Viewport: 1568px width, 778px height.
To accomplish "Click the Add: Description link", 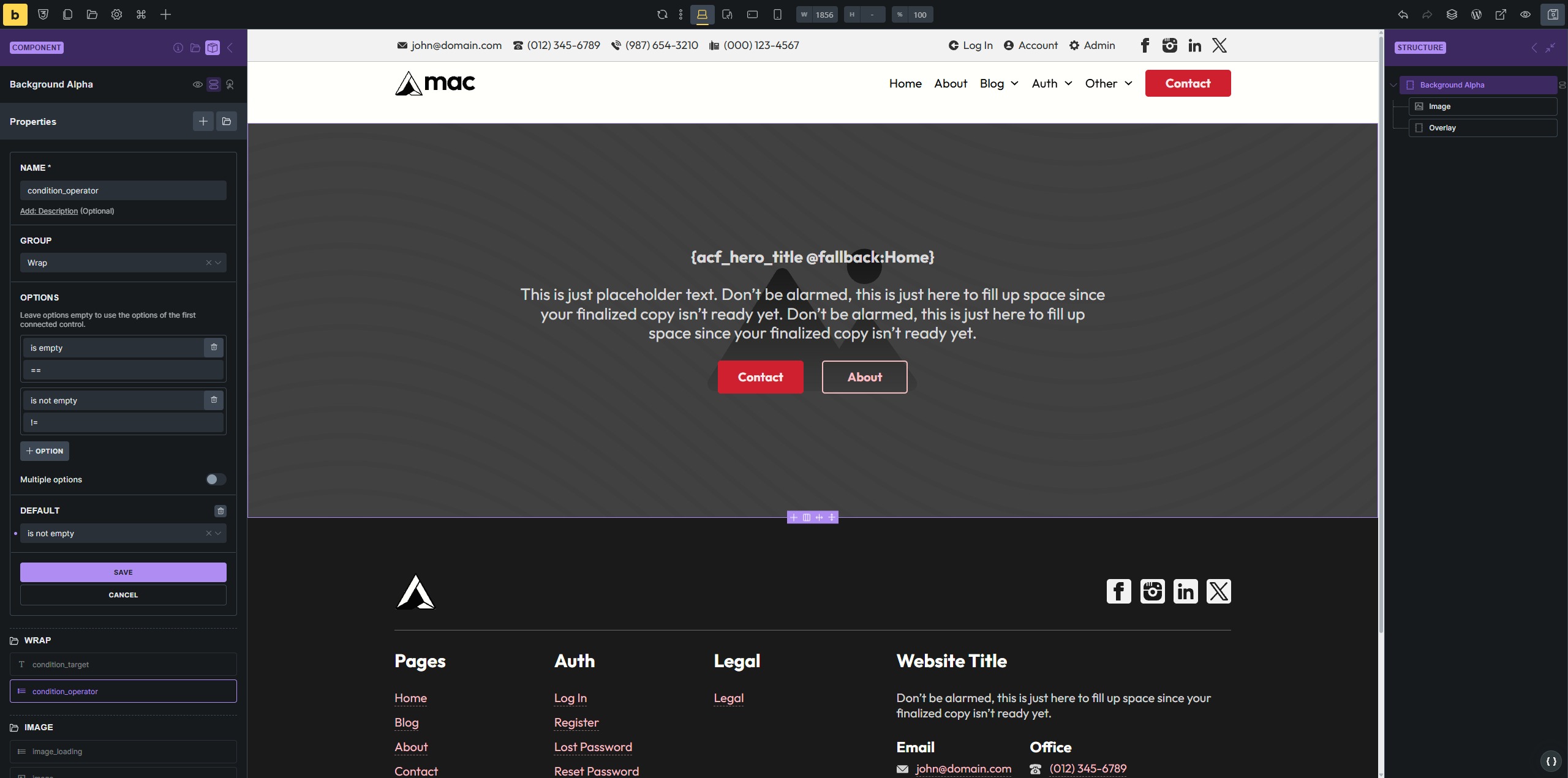I will pyautogui.click(x=49, y=211).
